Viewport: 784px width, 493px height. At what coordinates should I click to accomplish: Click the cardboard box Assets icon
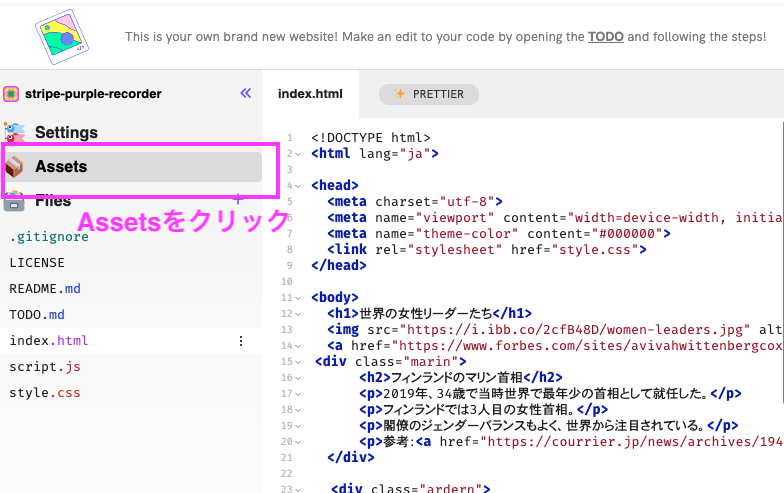click(14, 167)
